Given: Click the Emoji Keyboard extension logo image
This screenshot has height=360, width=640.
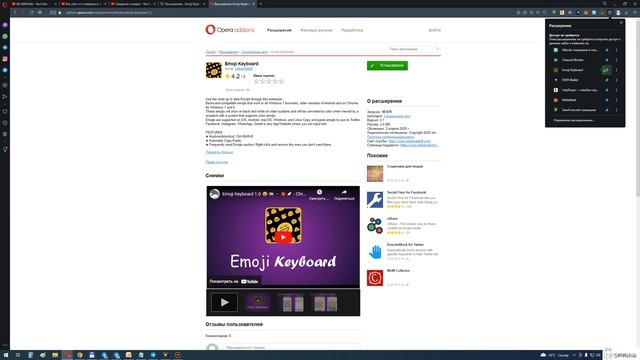Looking at the screenshot, I should coord(213,70).
